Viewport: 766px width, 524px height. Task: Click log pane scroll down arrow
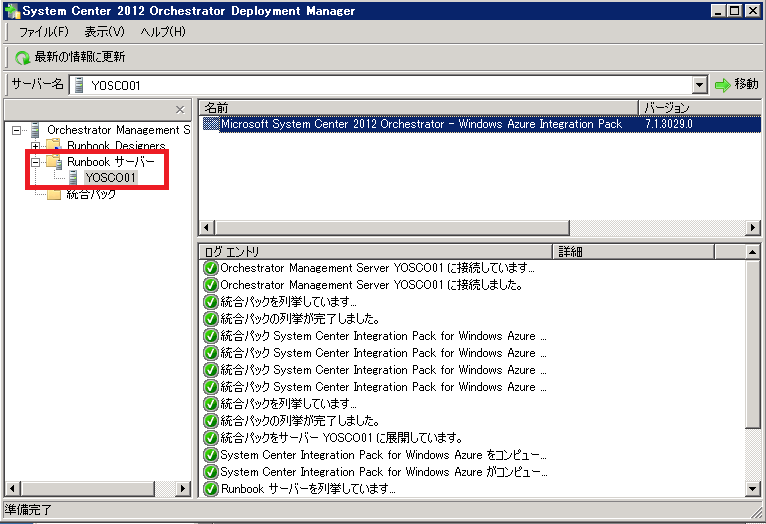click(x=753, y=488)
